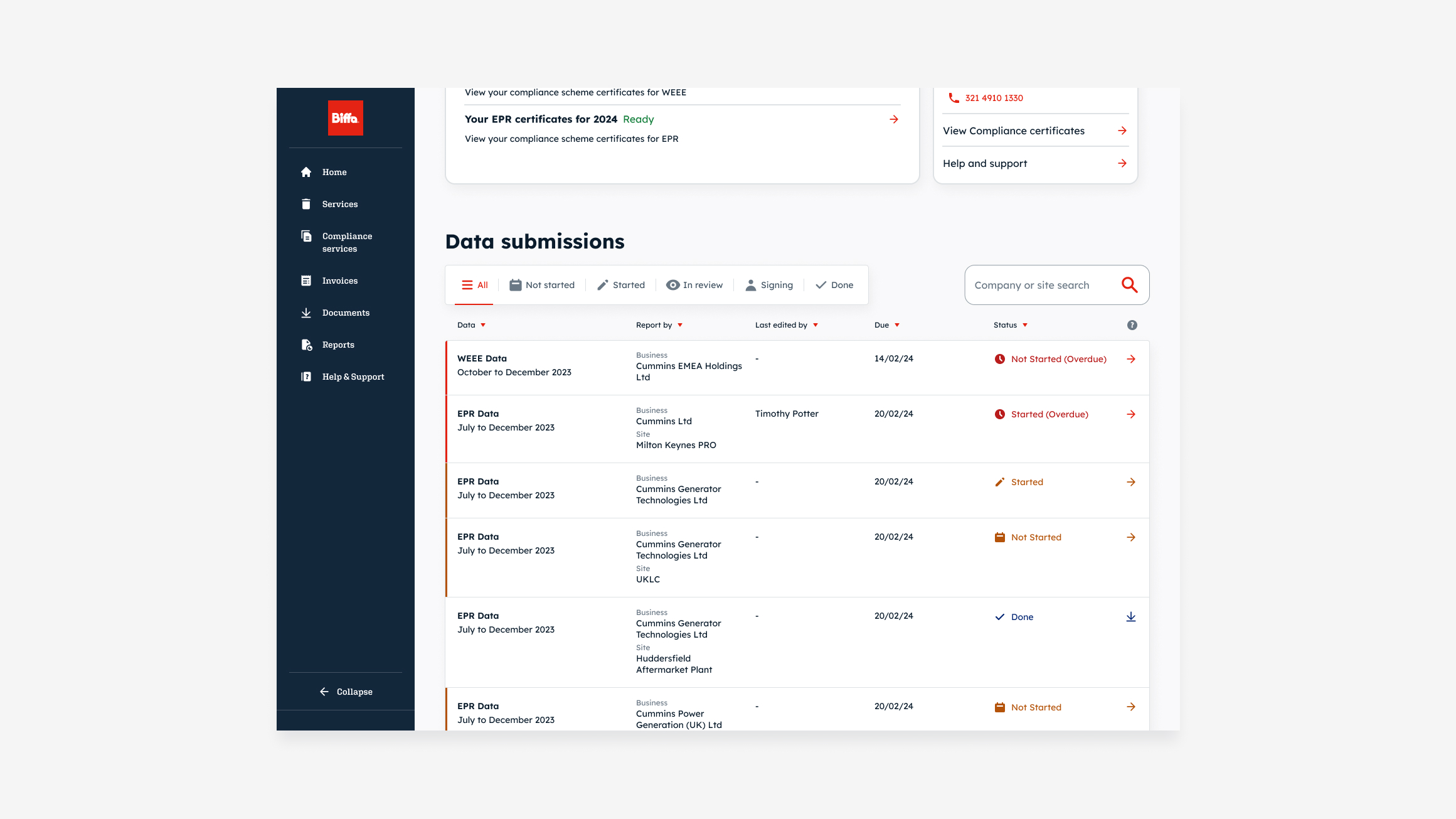The image size is (1456, 819).
Task: Switch to the Signing filter
Action: coord(769,284)
